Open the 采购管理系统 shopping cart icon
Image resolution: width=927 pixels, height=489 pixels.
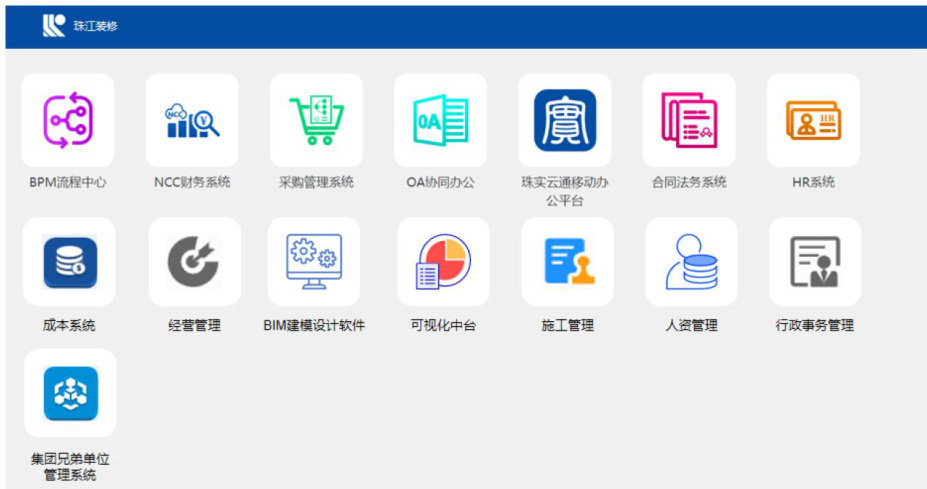[x=316, y=120]
